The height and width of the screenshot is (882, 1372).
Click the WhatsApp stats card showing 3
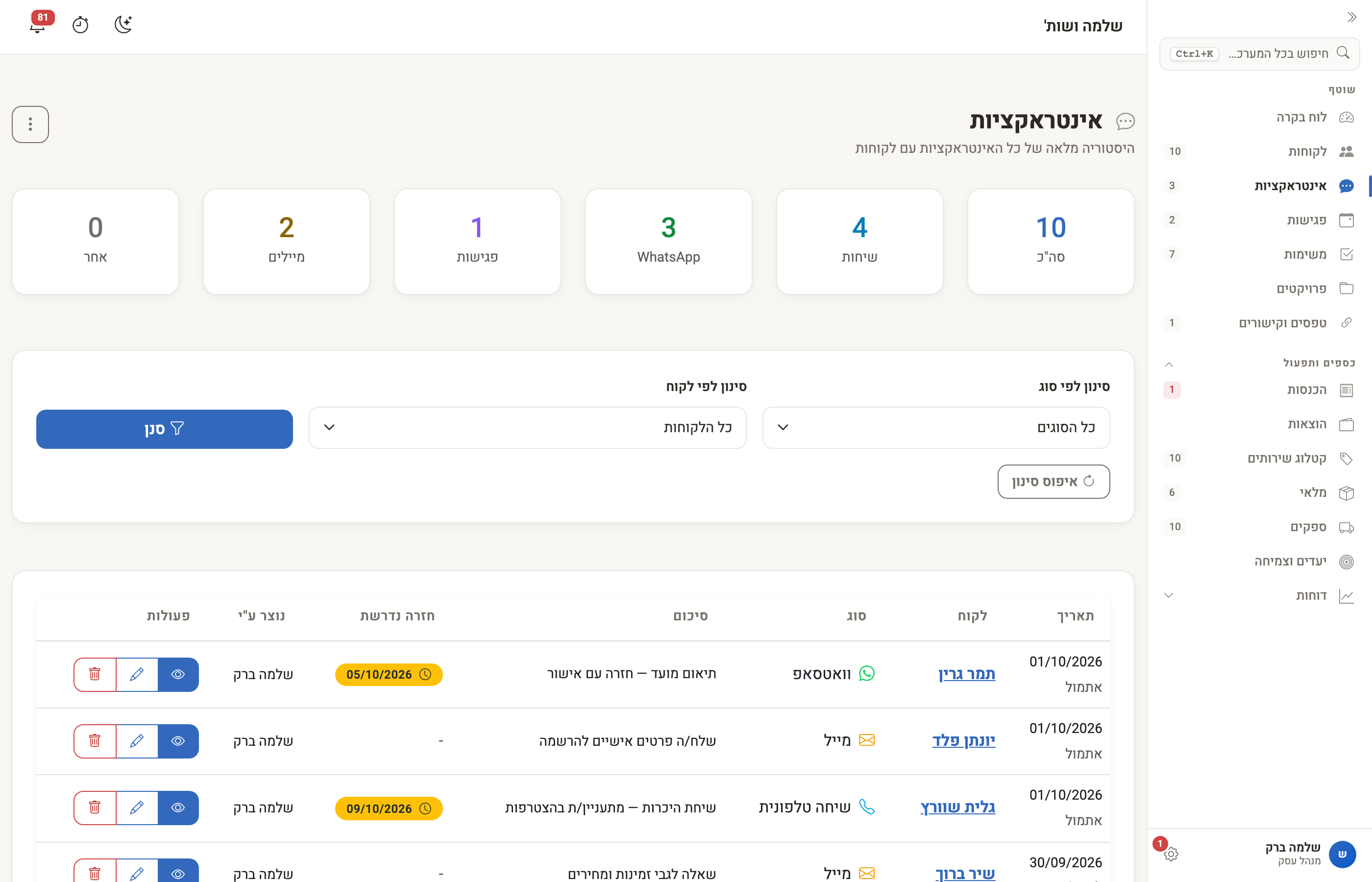click(669, 242)
